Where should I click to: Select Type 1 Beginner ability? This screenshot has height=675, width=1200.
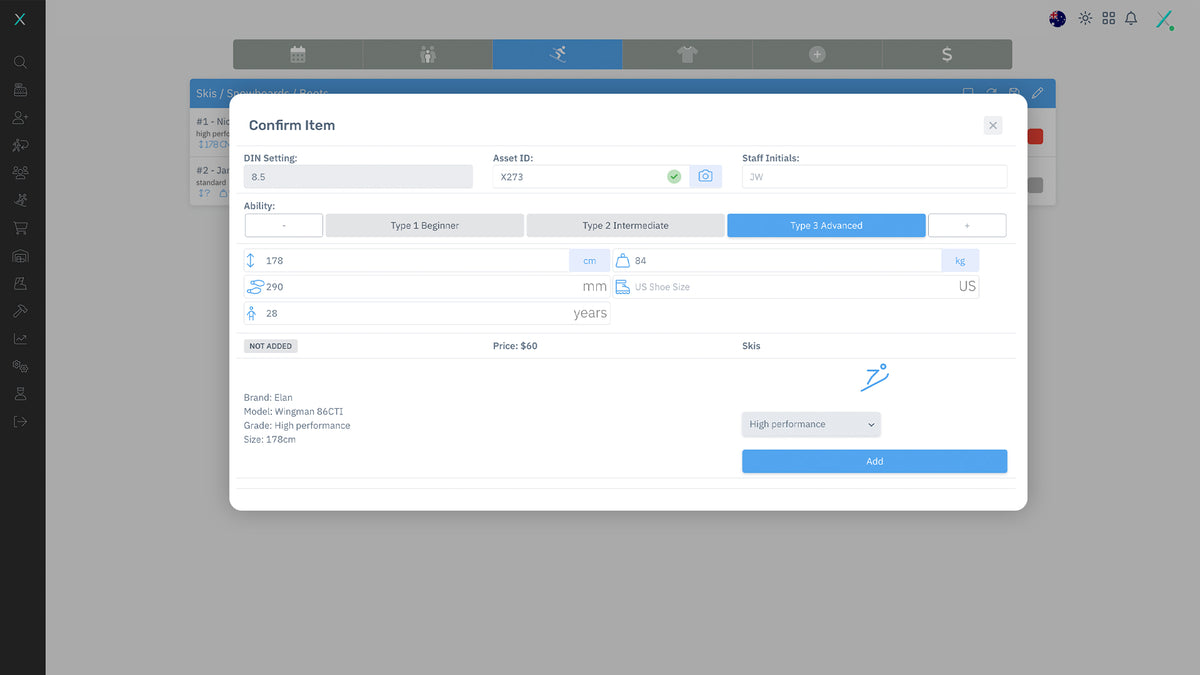pyautogui.click(x=424, y=226)
